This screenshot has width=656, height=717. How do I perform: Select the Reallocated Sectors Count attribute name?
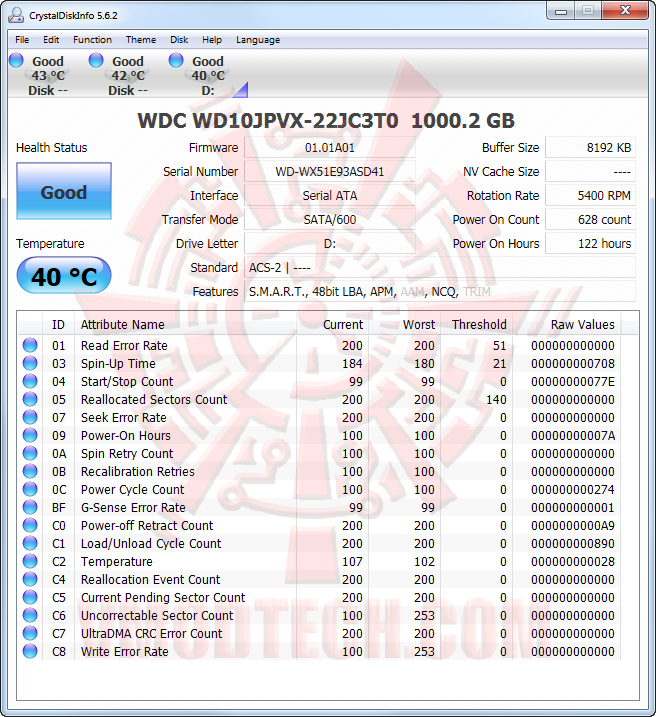(154, 400)
